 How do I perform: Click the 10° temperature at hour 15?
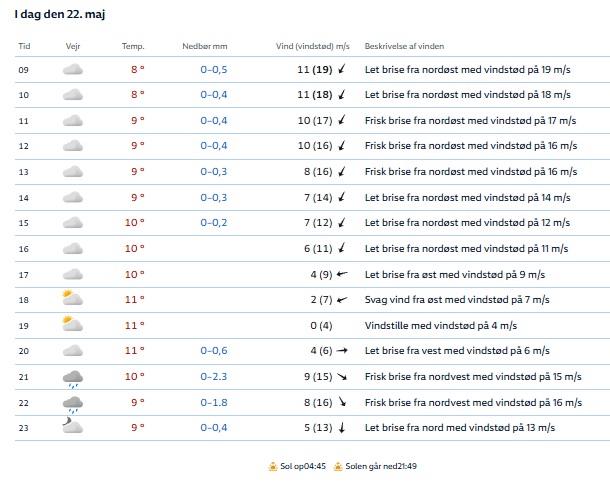click(135, 222)
